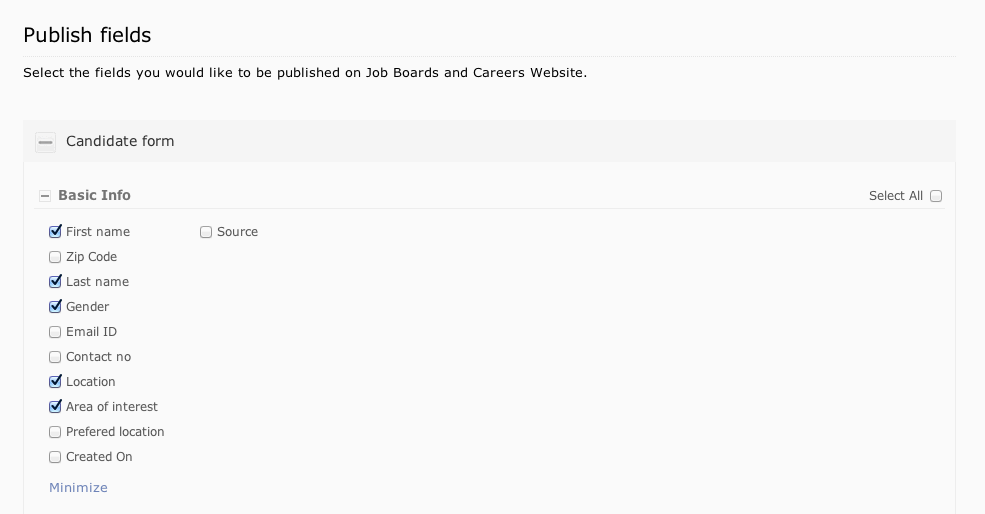The height and width of the screenshot is (514, 985).
Task: Click the Select All label
Action: pos(895,196)
